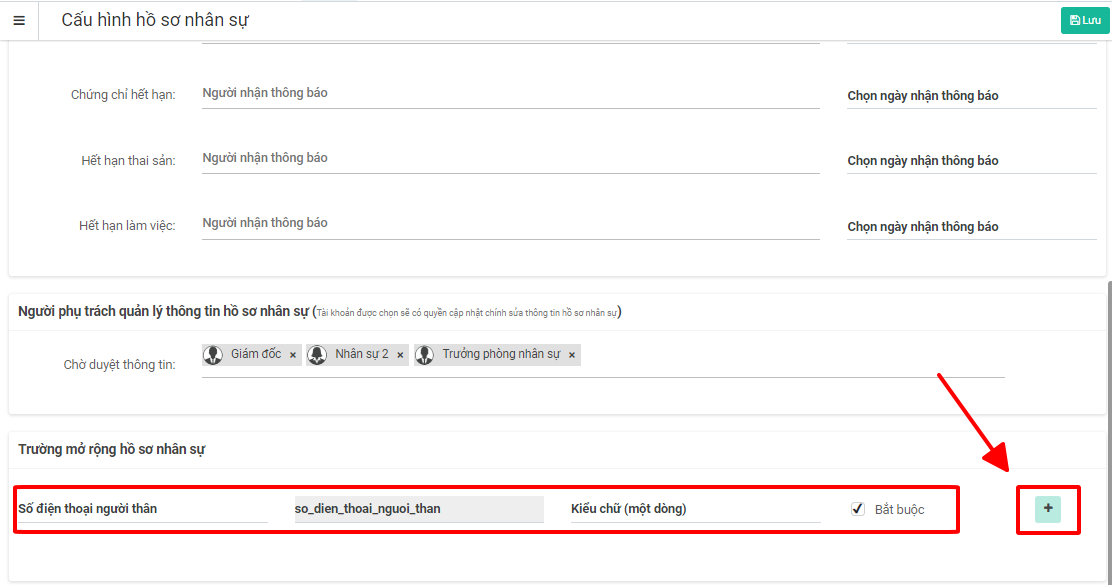
Task: Select recipient for Hết hạn thai sản
Action: [x=510, y=158]
